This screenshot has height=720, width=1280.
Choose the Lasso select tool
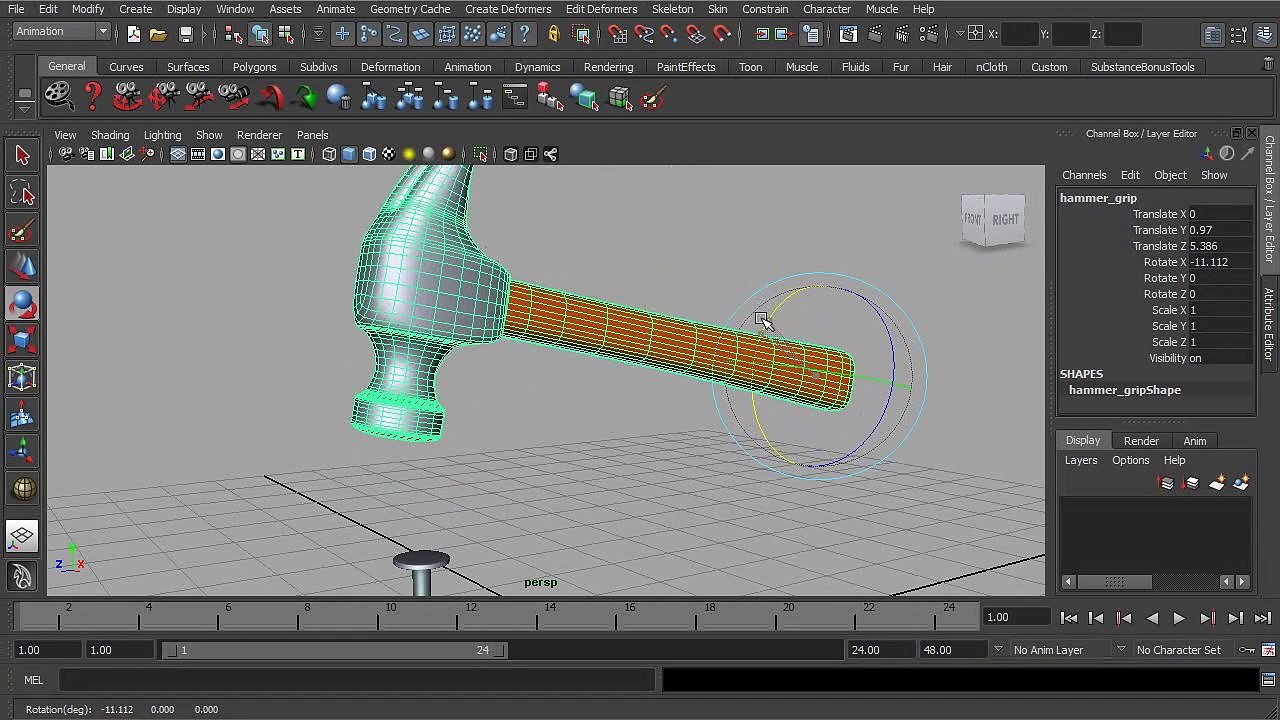click(x=22, y=193)
